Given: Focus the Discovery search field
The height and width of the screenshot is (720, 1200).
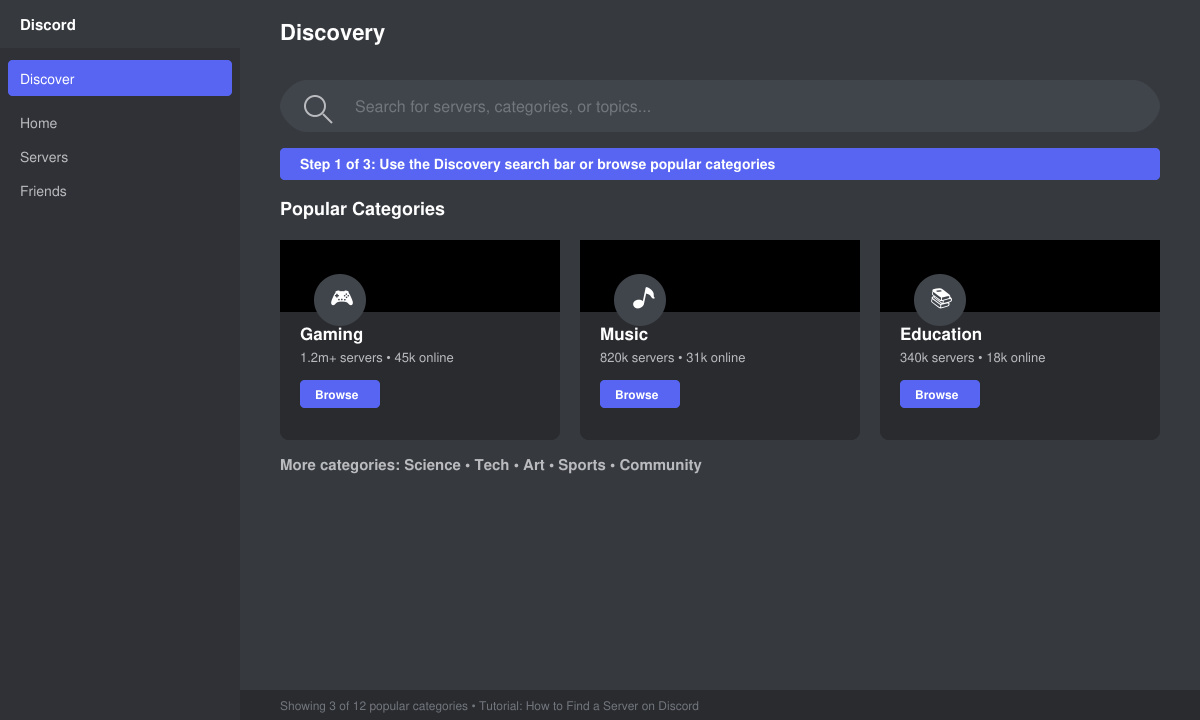Looking at the screenshot, I should (x=720, y=106).
